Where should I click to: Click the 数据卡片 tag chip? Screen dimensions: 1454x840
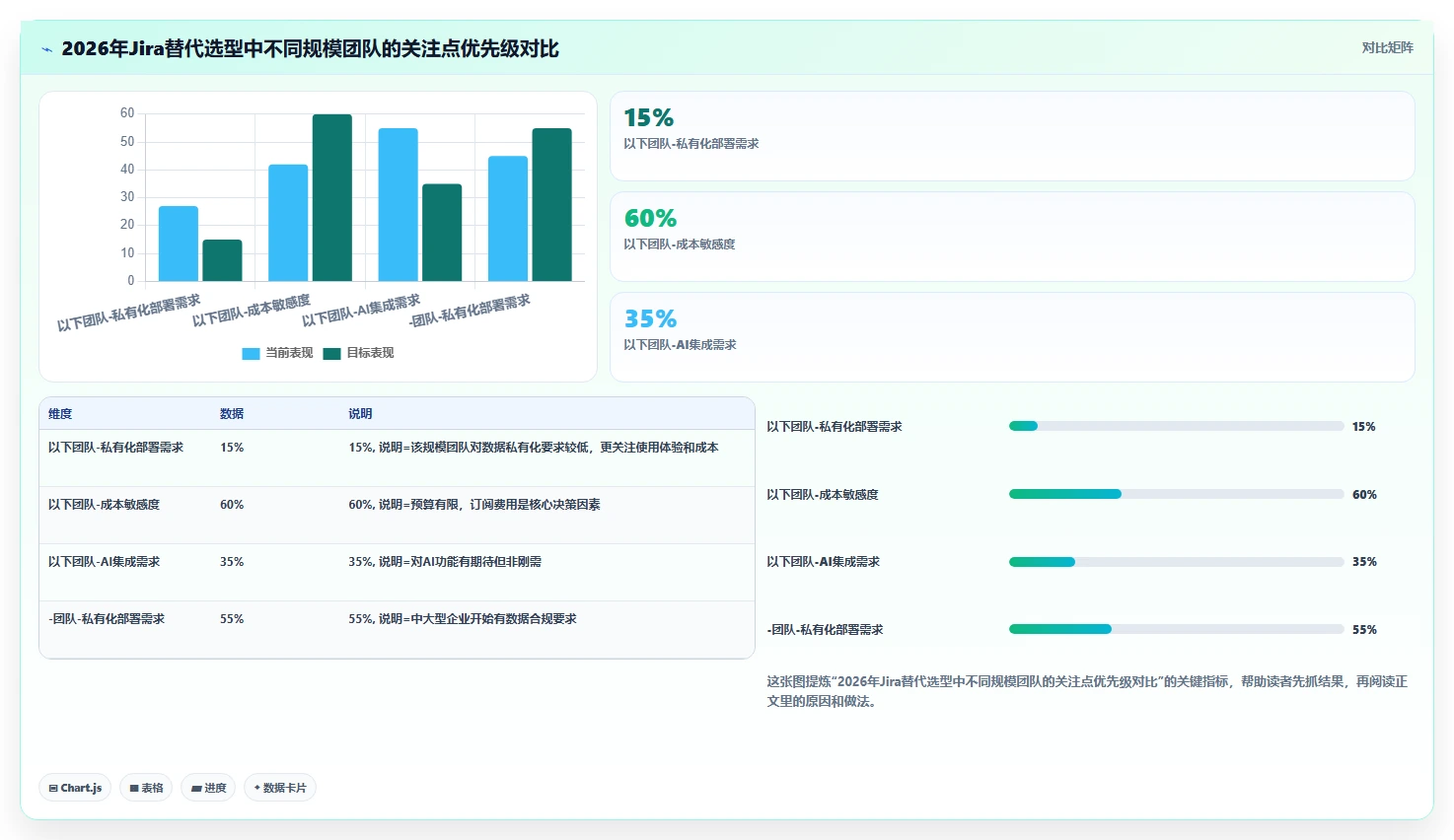coord(280,788)
